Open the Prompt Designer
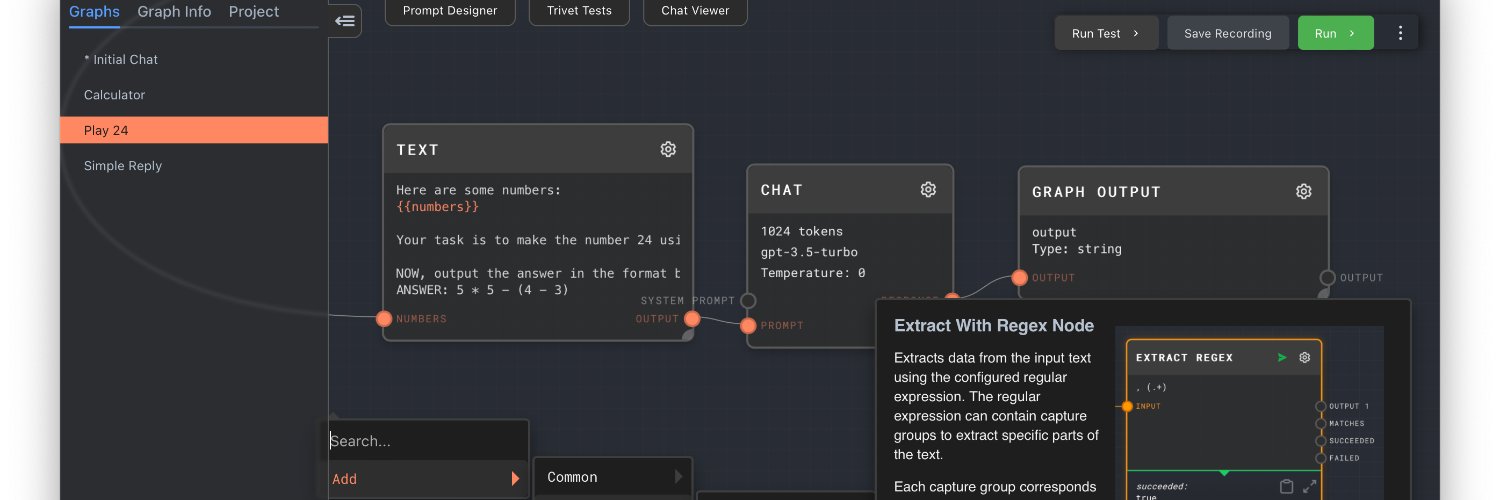The height and width of the screenshot is (500, 1500). point(450,11)
